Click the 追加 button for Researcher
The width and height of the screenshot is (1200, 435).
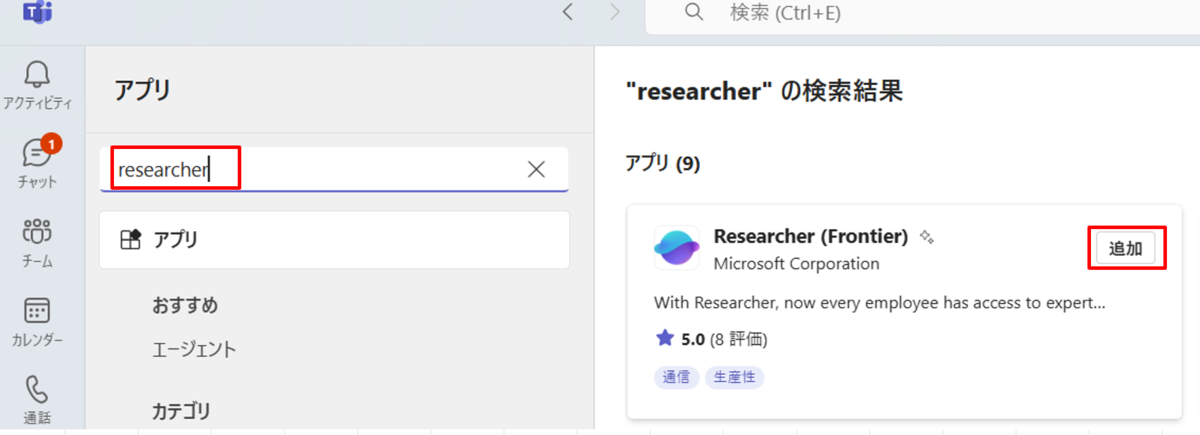pyautogui.click(x=1126, y=249)
